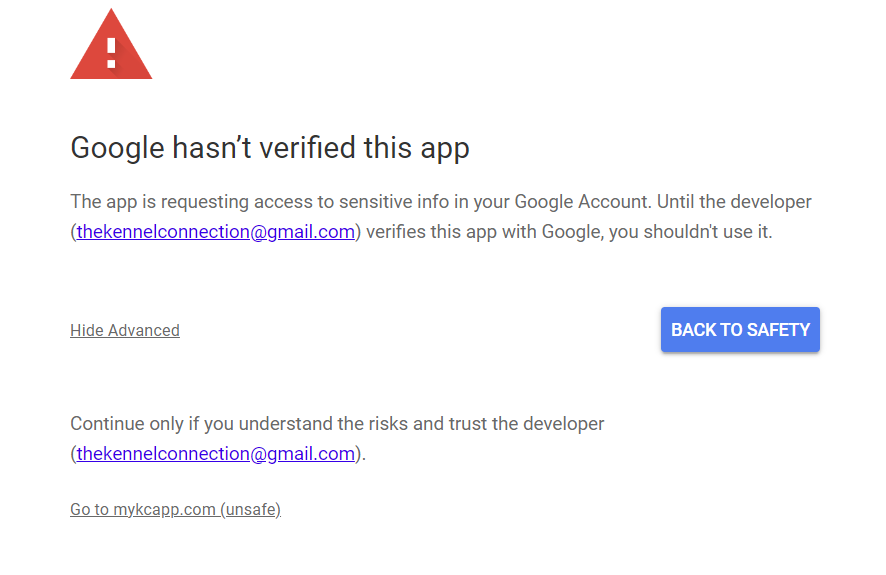Click the words Google Account in the paragraph
The height and width of the screenshot is (575, 886).
coord(583,202)
